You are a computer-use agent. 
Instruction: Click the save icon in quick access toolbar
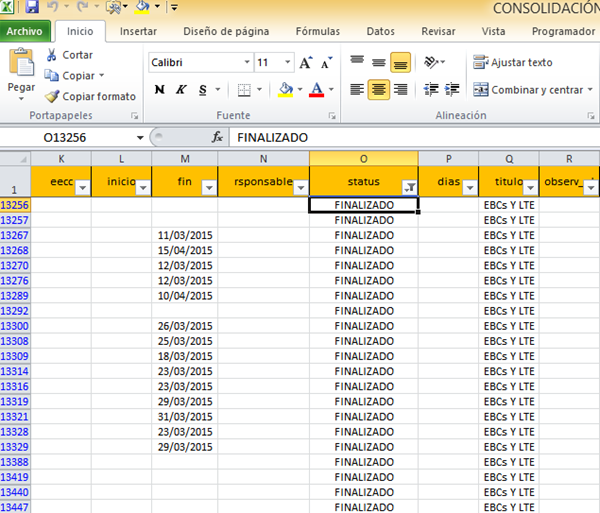(33, 8)
